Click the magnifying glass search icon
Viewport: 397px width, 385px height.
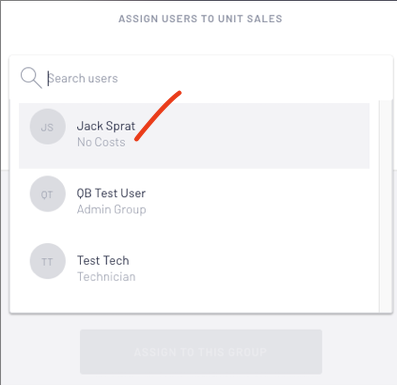31,78
